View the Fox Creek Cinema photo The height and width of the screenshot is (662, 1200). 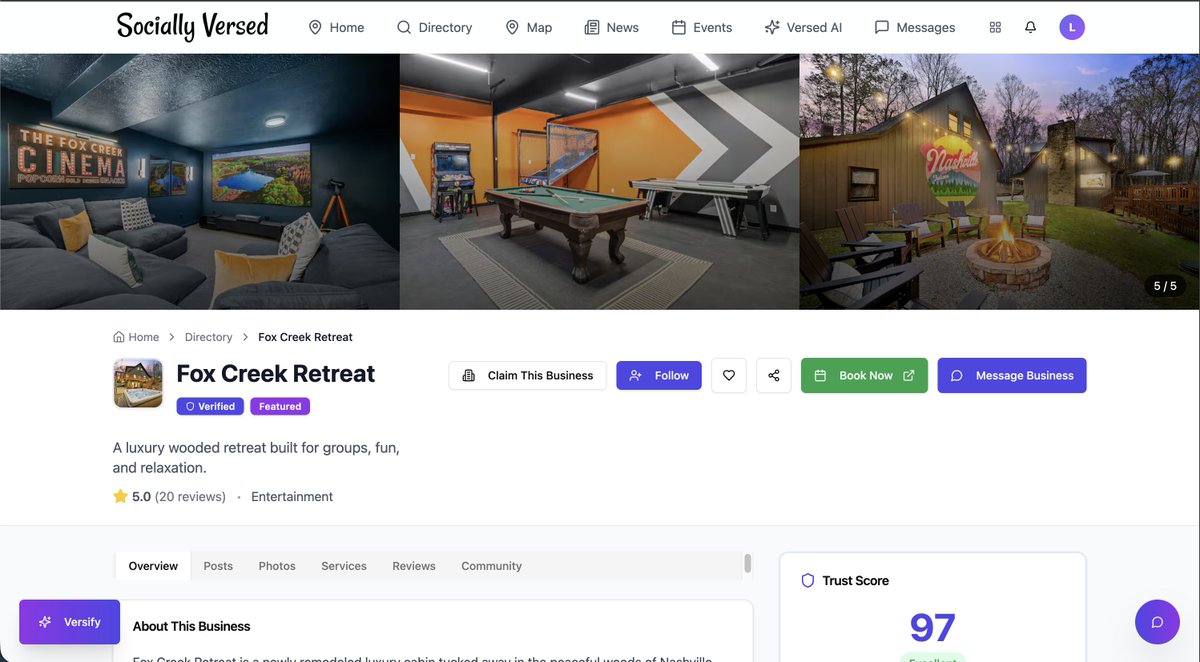click(x=200, y=181)
